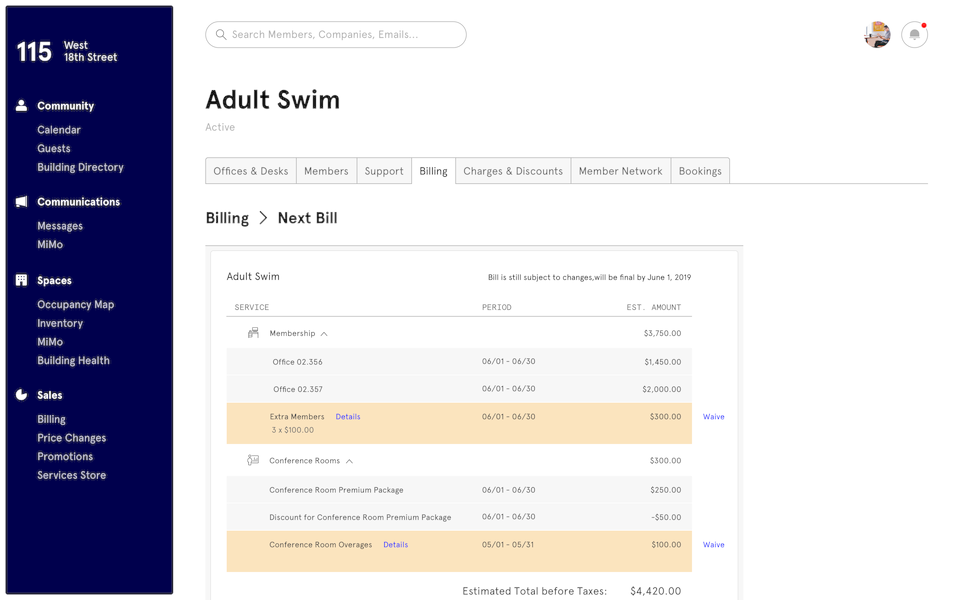
Task: Click the 115 West 18th Street logo
Action: coord(67,51)
